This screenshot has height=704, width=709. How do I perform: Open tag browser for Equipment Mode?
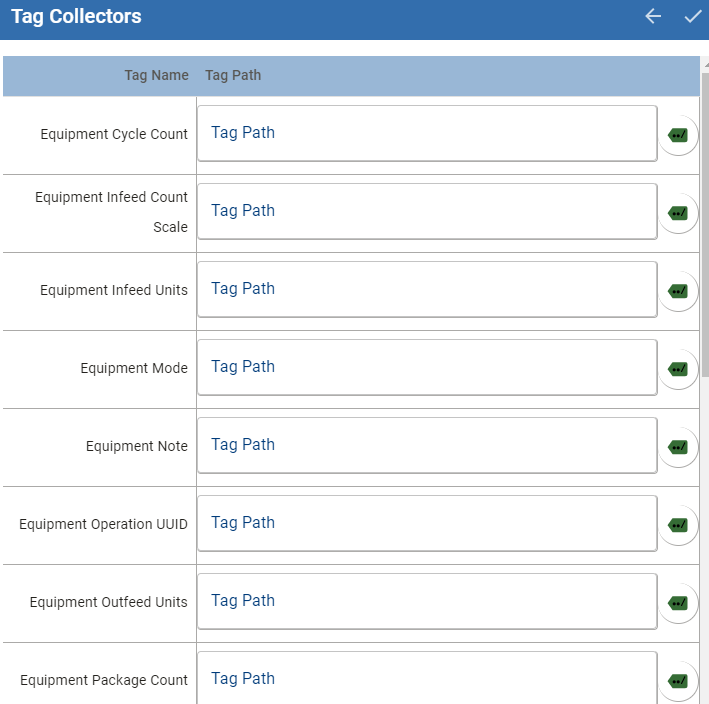tap(678, 369)
